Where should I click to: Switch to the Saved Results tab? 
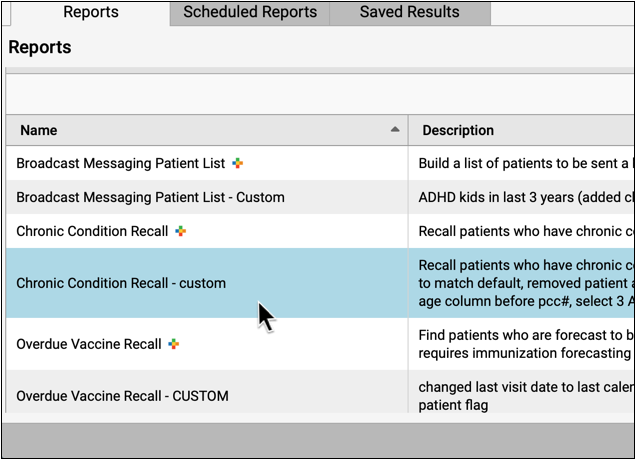tap(410, 13)
